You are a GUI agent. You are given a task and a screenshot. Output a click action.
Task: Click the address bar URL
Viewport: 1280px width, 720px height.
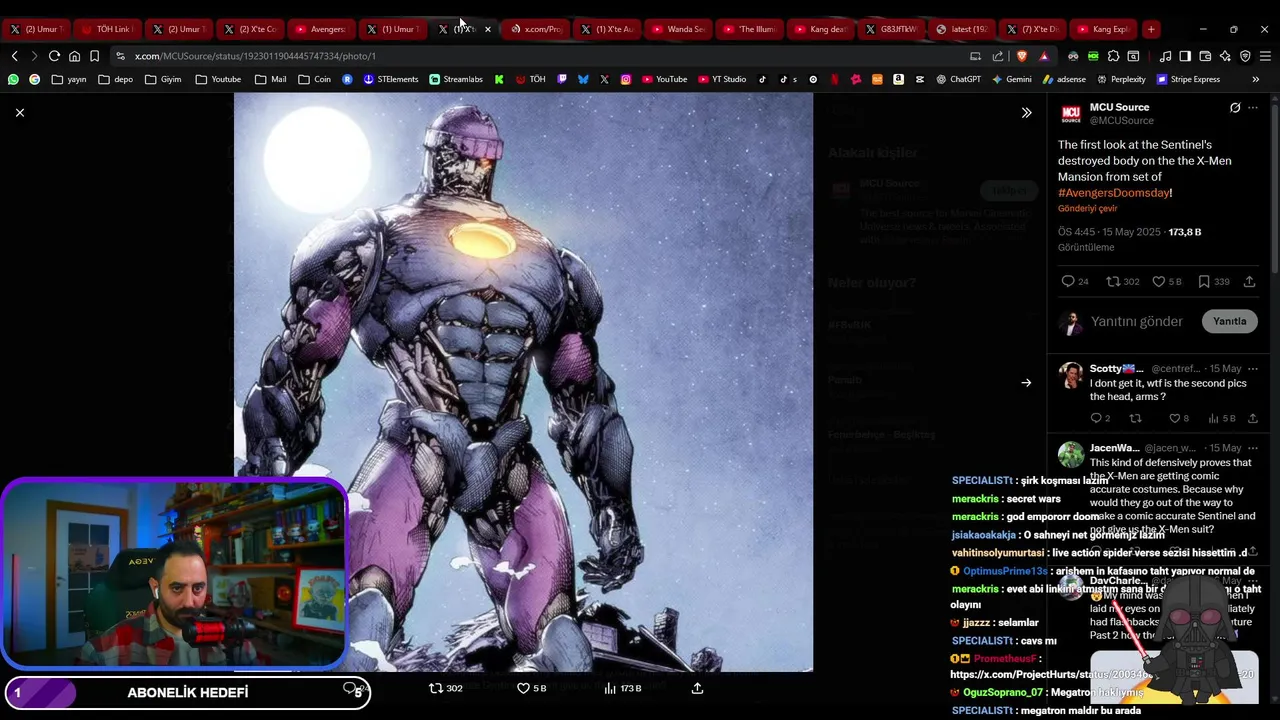pyautogui.click(x=256, y=56)
